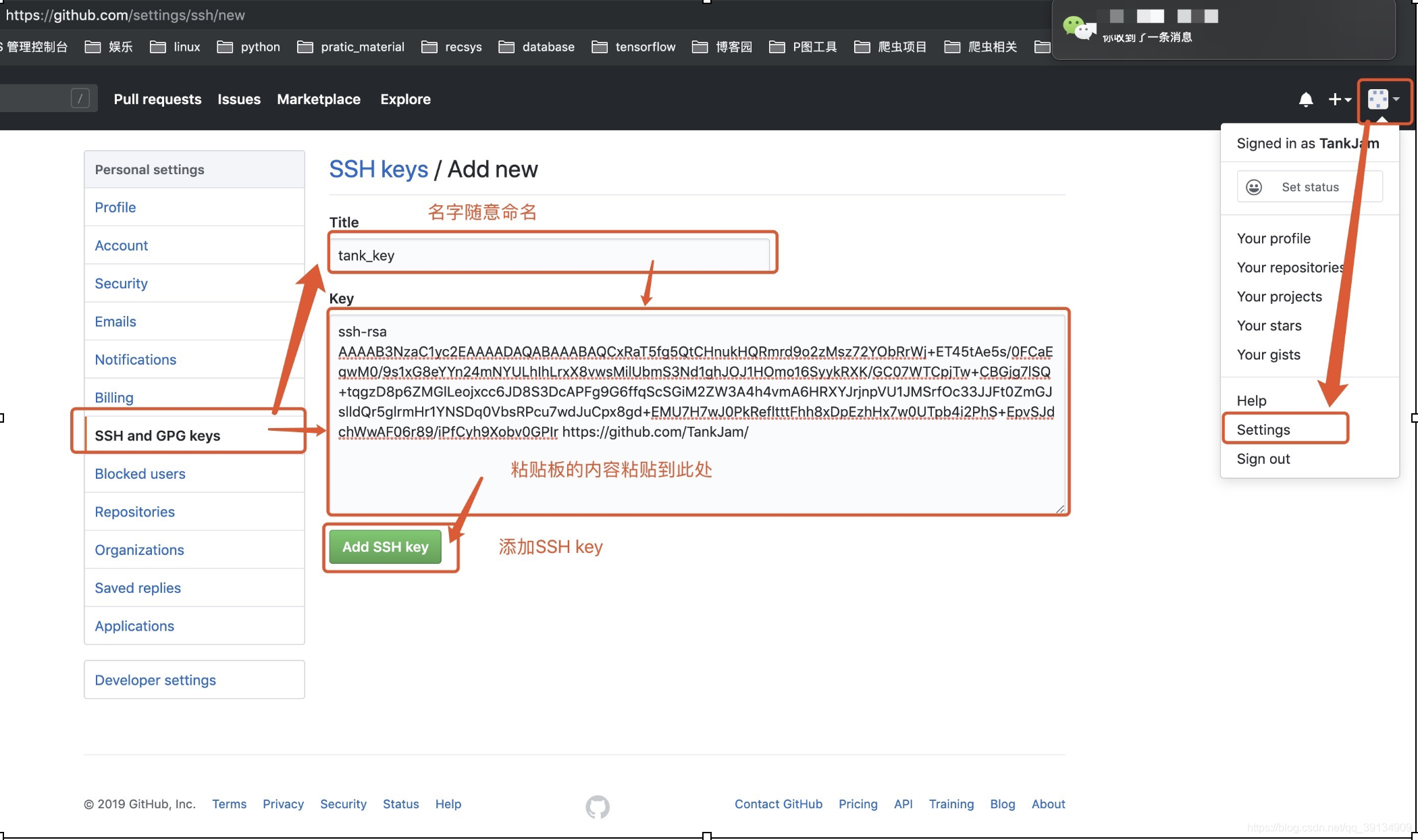Viewport: 1418px width, 840px height.
Task: Click the Training footer link
Action: 951,804
